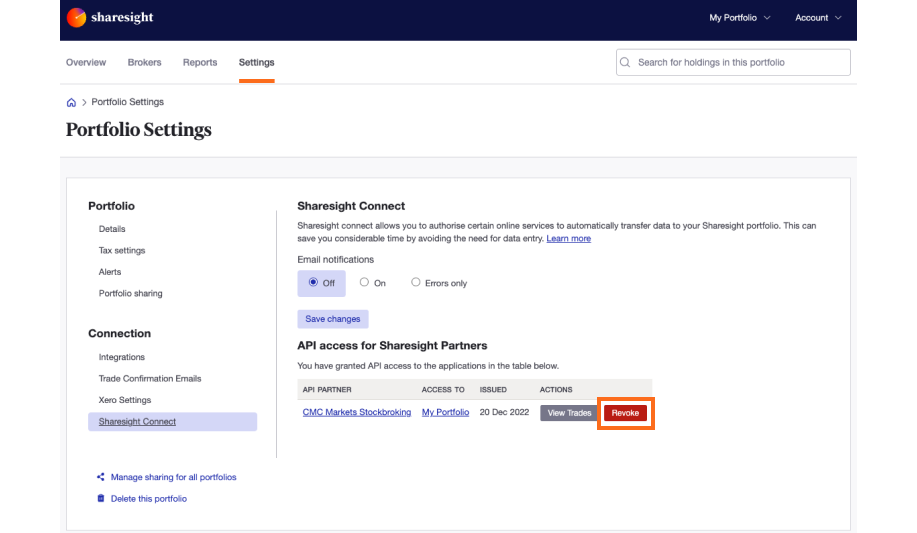Open the Account dropdown menu

click(x=818, y=18)
